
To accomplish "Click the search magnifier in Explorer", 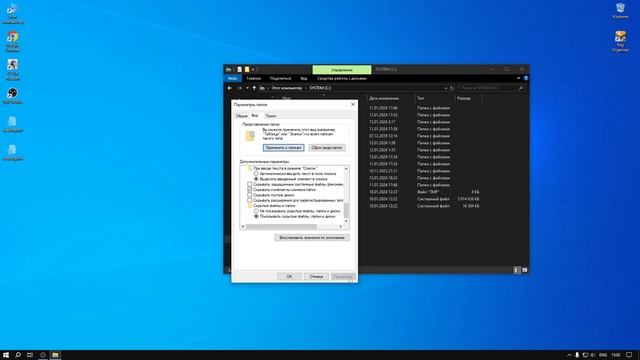I will pyautogui.click(x=521, y=88).
